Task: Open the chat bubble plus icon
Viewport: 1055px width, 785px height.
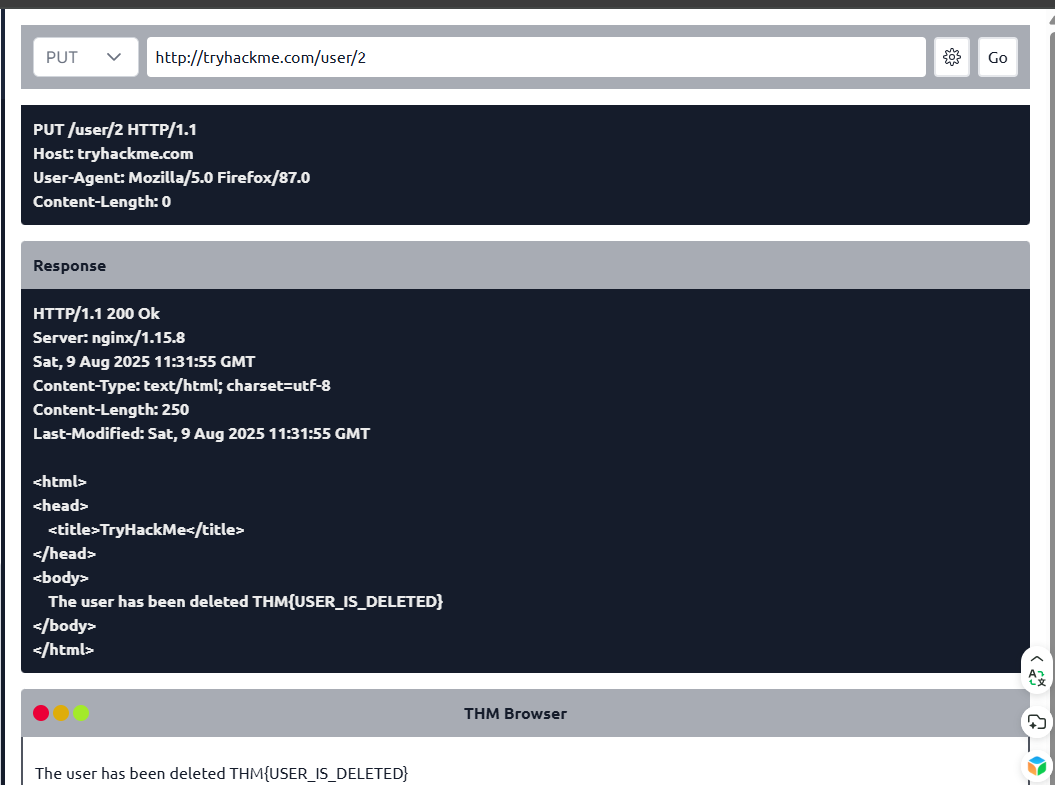Action: coord(1037,722)
